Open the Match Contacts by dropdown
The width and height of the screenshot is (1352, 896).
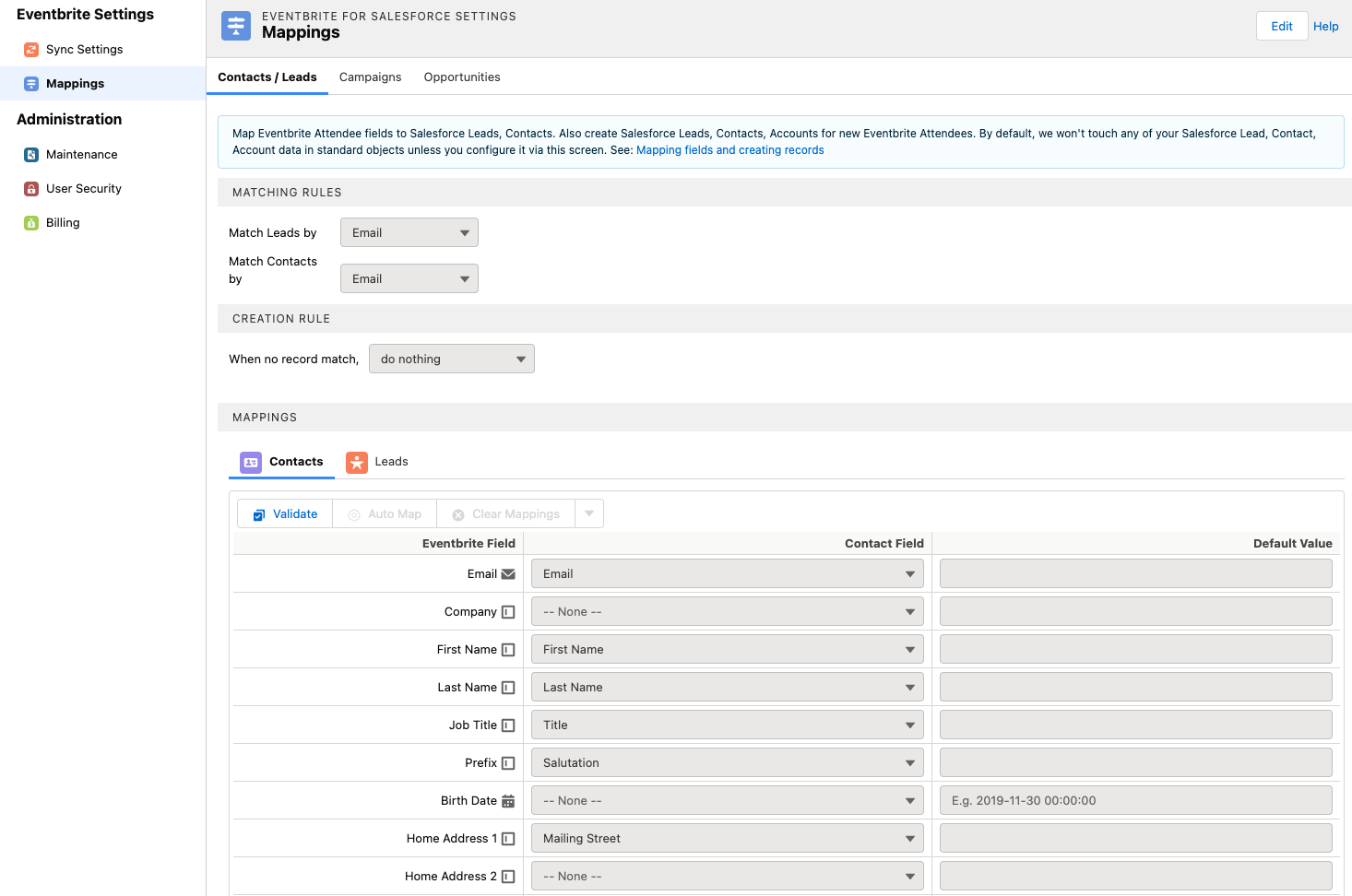[409, 278]
